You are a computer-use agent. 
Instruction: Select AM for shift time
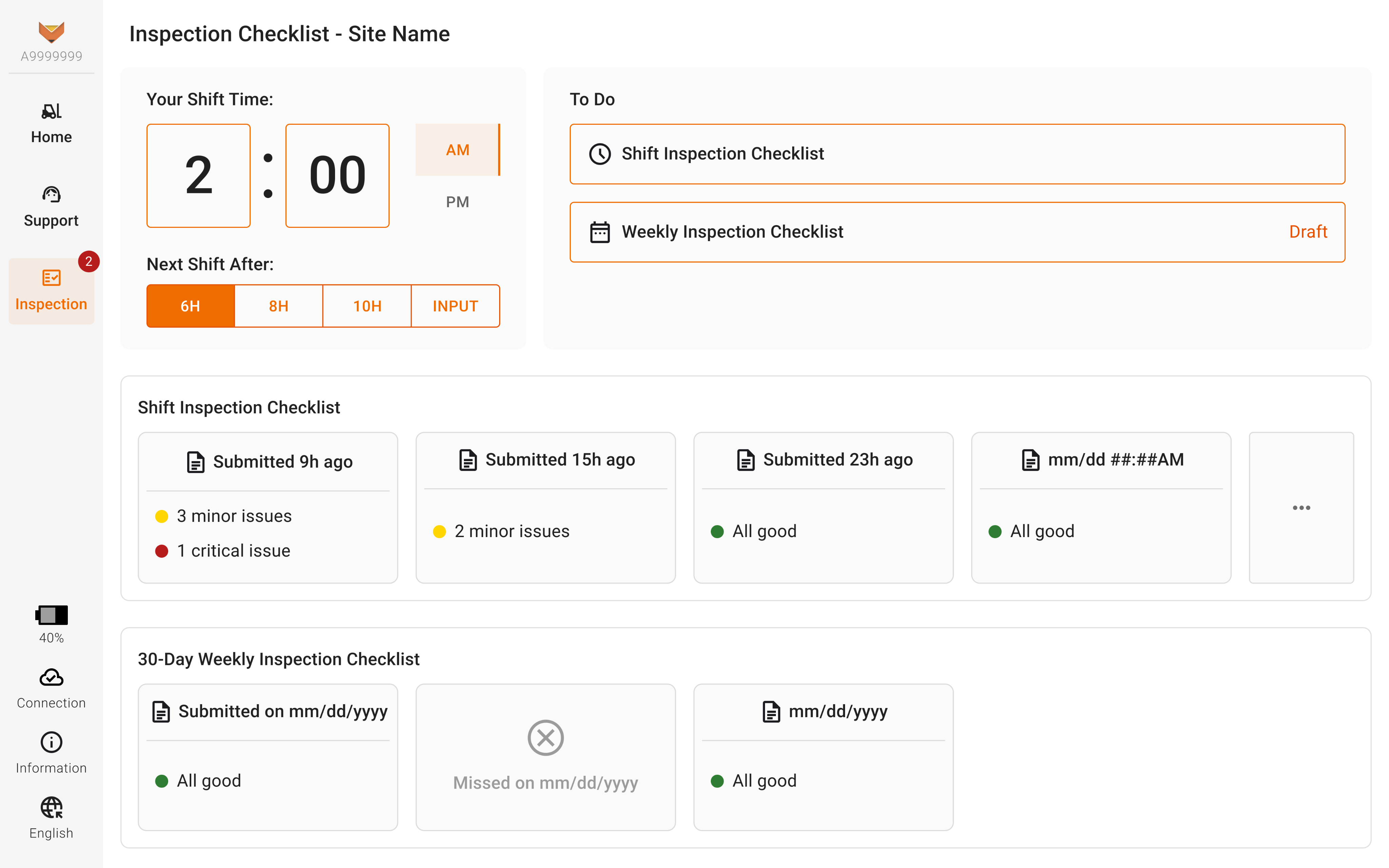pyautogui.click(x=457, y=150)
